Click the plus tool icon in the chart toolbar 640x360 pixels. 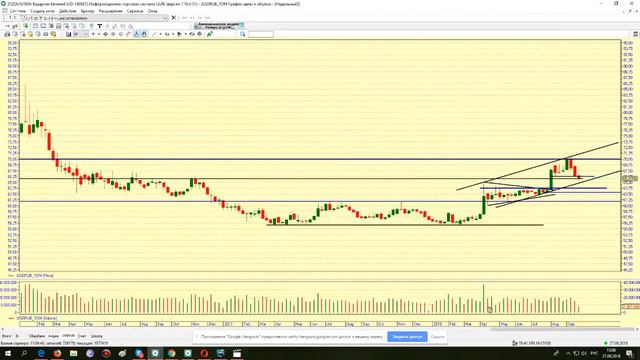click(x=93, y=34)
